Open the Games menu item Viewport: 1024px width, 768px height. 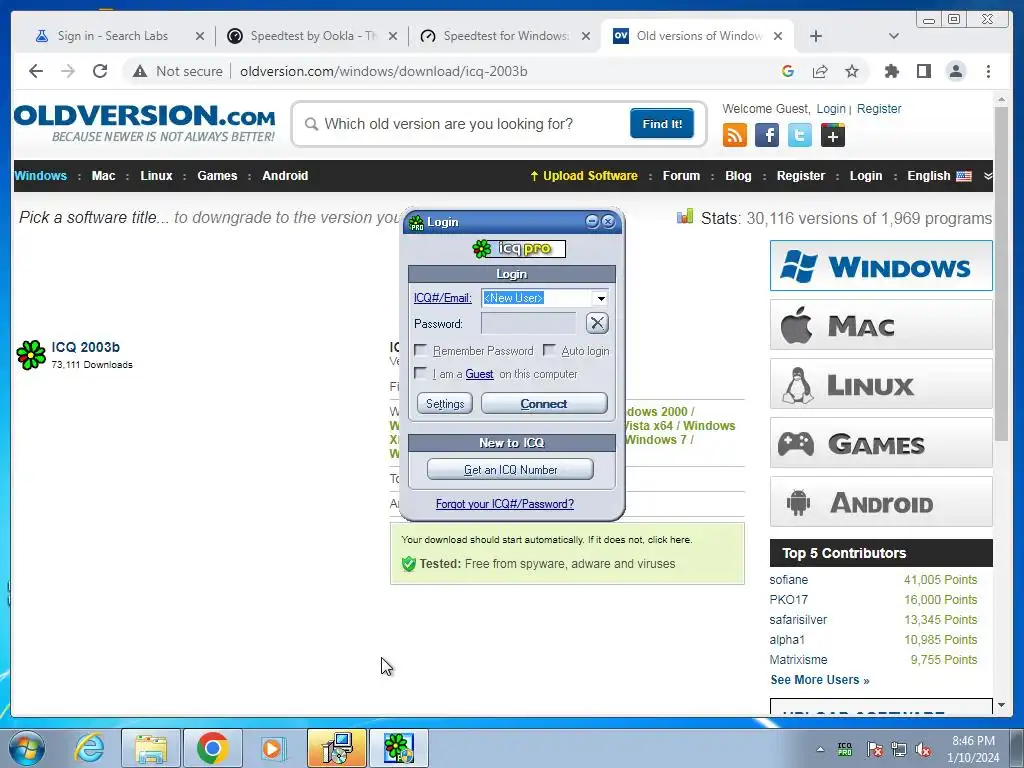pos(217,176)
